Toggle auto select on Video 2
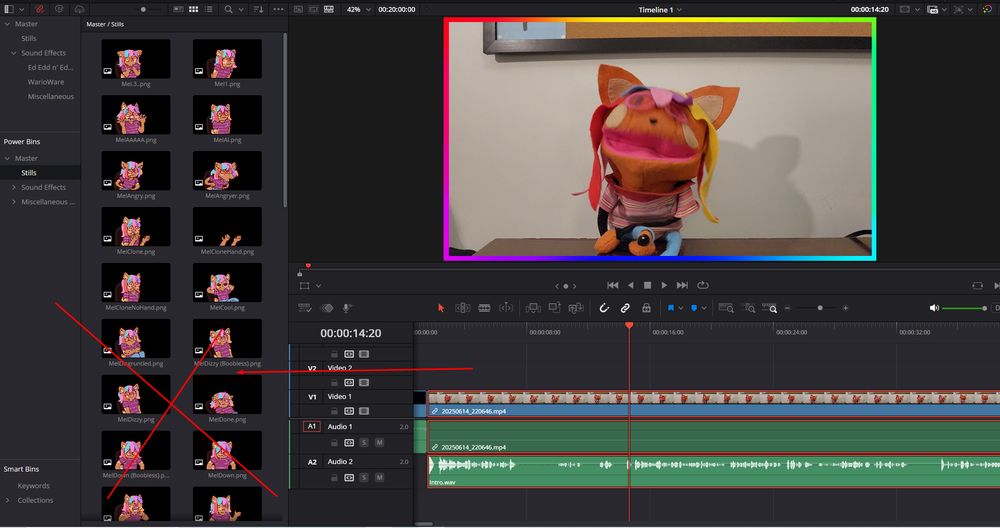The width and height of the screenshot is (1000, 528). [349, 383]
